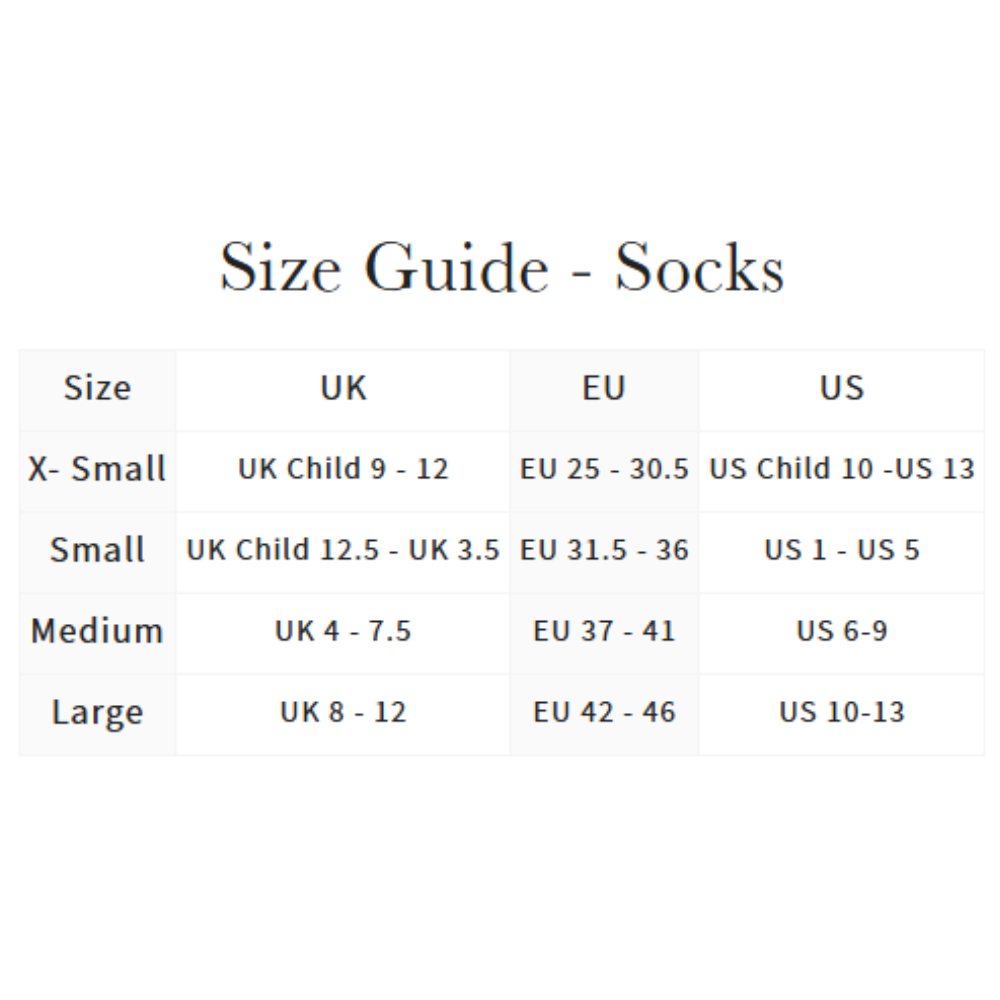Select the Small row label

(97, 550)
